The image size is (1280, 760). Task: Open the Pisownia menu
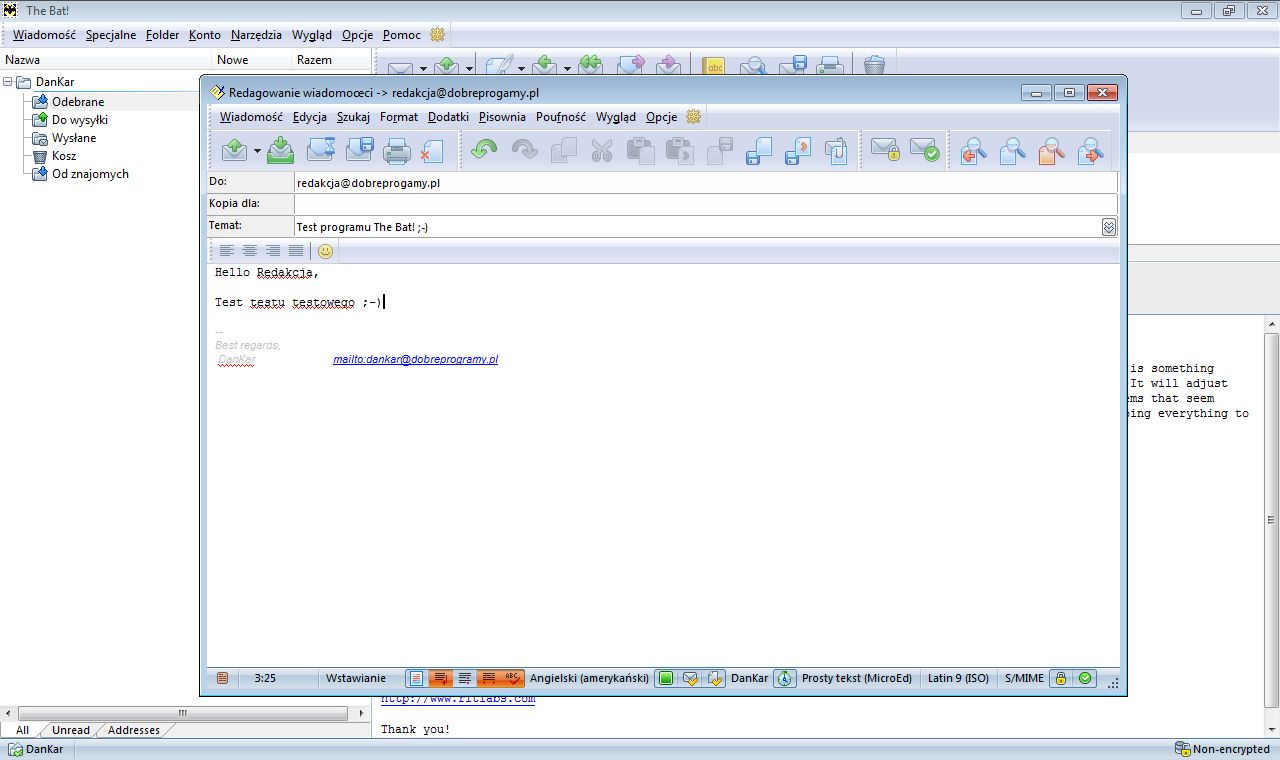pos(502,117)
